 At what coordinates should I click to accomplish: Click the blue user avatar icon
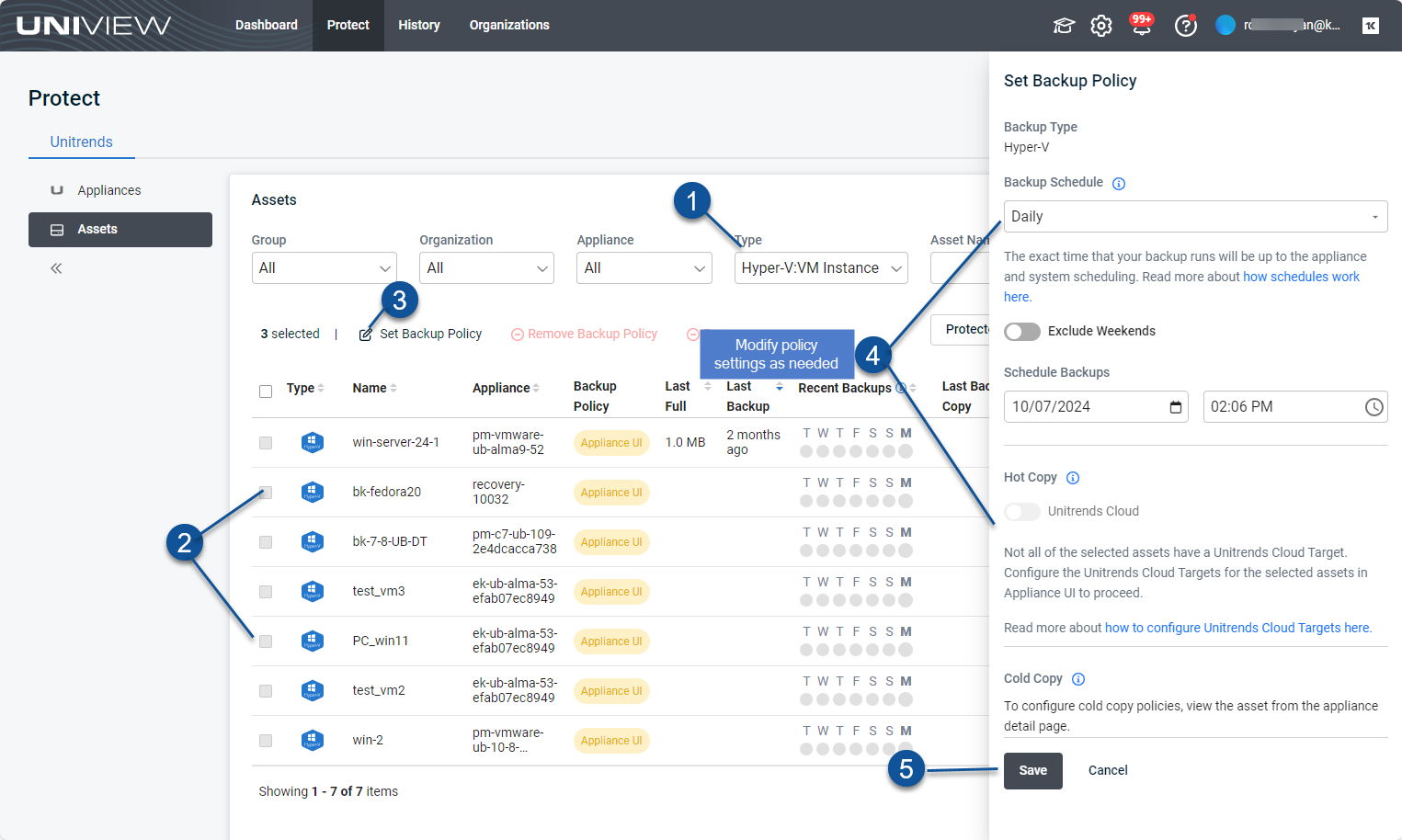click(x=1225, y=25)
